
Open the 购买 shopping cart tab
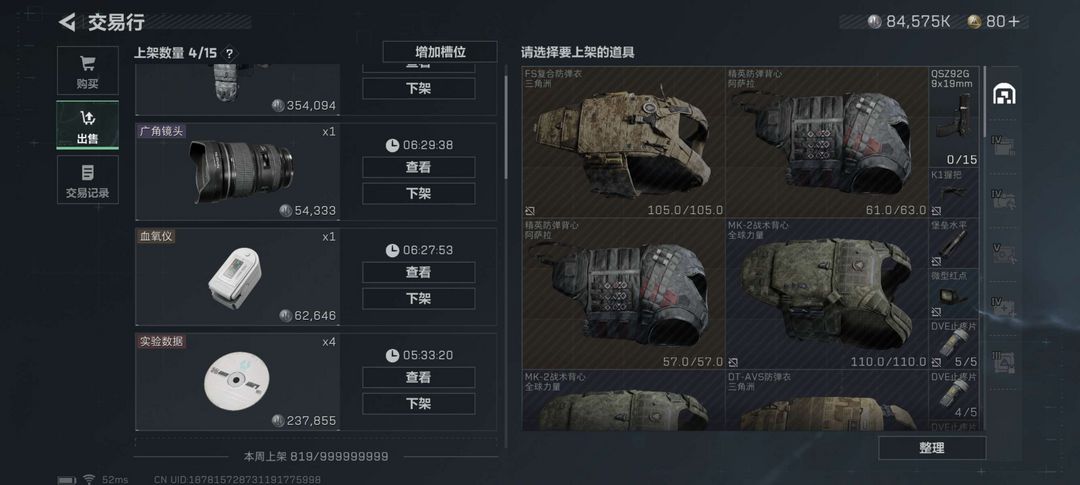click(87, 70)
